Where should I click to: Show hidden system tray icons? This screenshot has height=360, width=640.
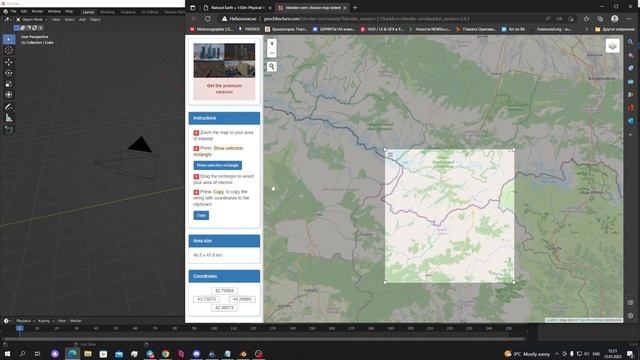(557, 354)
